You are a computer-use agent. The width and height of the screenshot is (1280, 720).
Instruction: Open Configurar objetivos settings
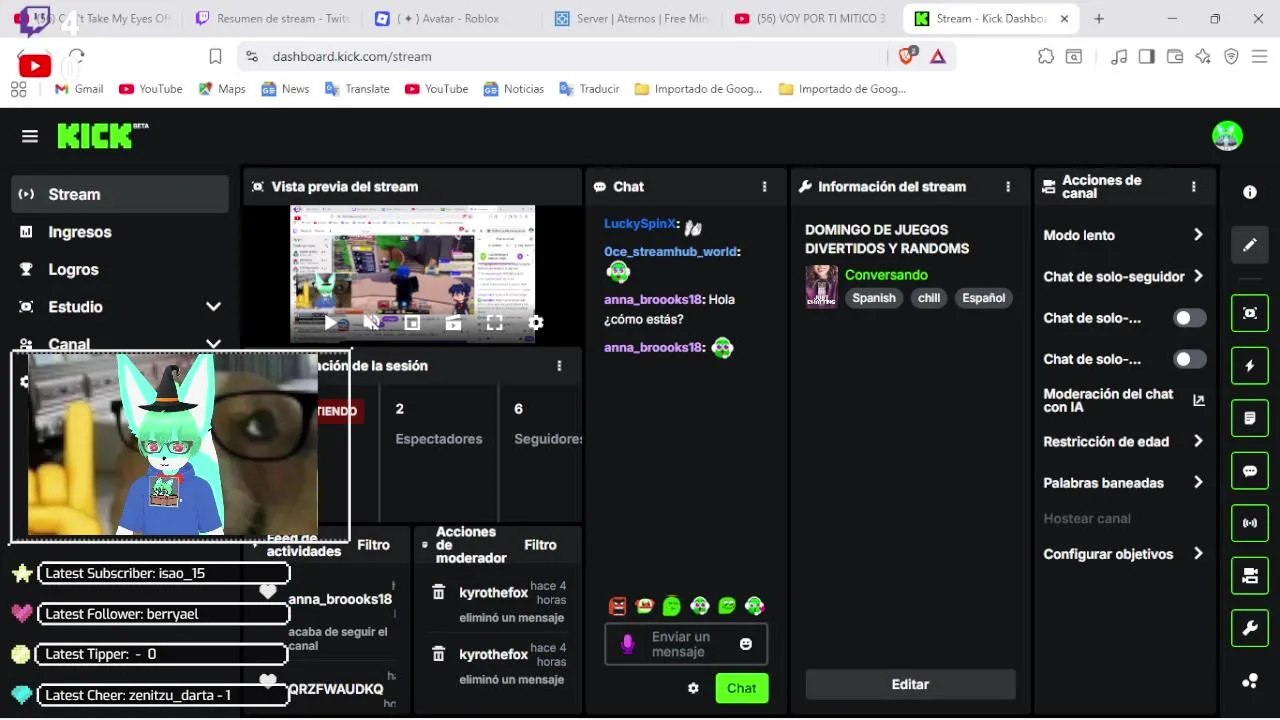point(1123,554)
